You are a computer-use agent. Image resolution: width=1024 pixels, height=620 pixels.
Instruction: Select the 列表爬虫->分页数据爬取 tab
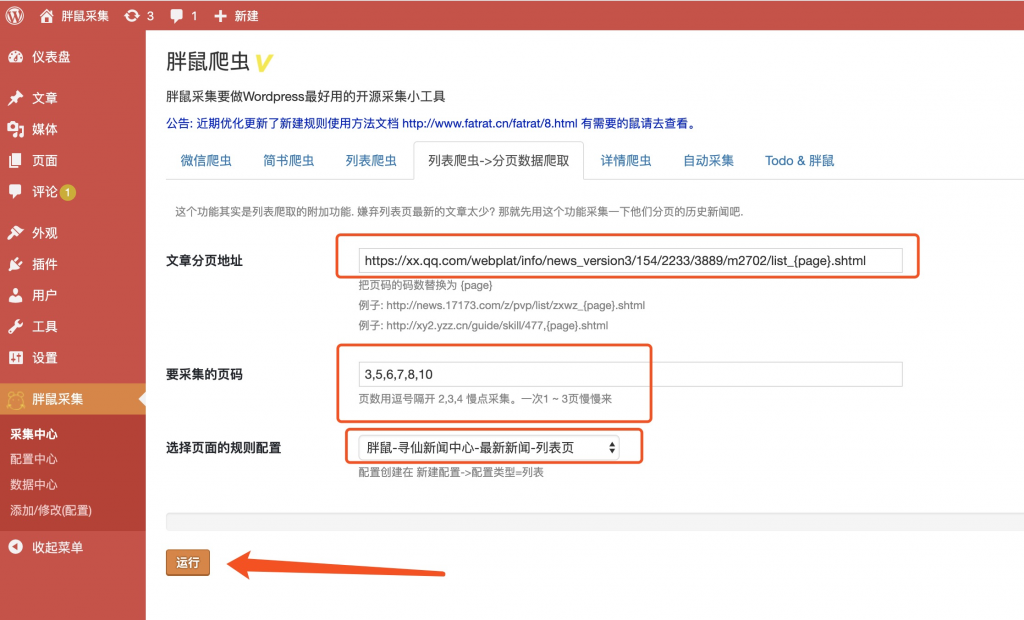click(x=498, y=161)
